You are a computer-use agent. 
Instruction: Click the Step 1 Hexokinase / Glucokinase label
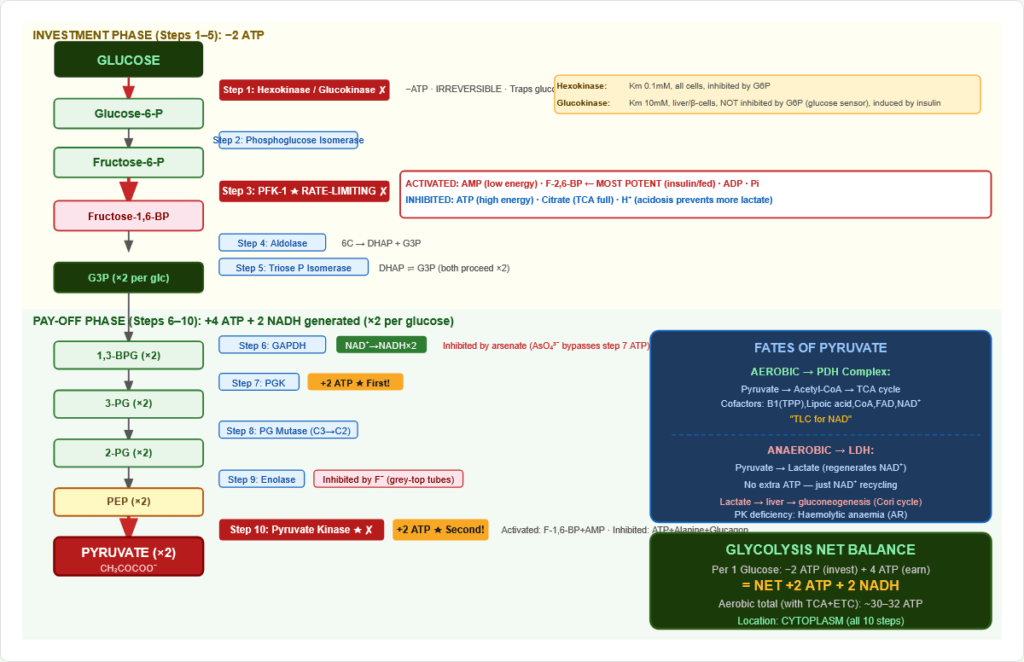[x=304, y=90]
